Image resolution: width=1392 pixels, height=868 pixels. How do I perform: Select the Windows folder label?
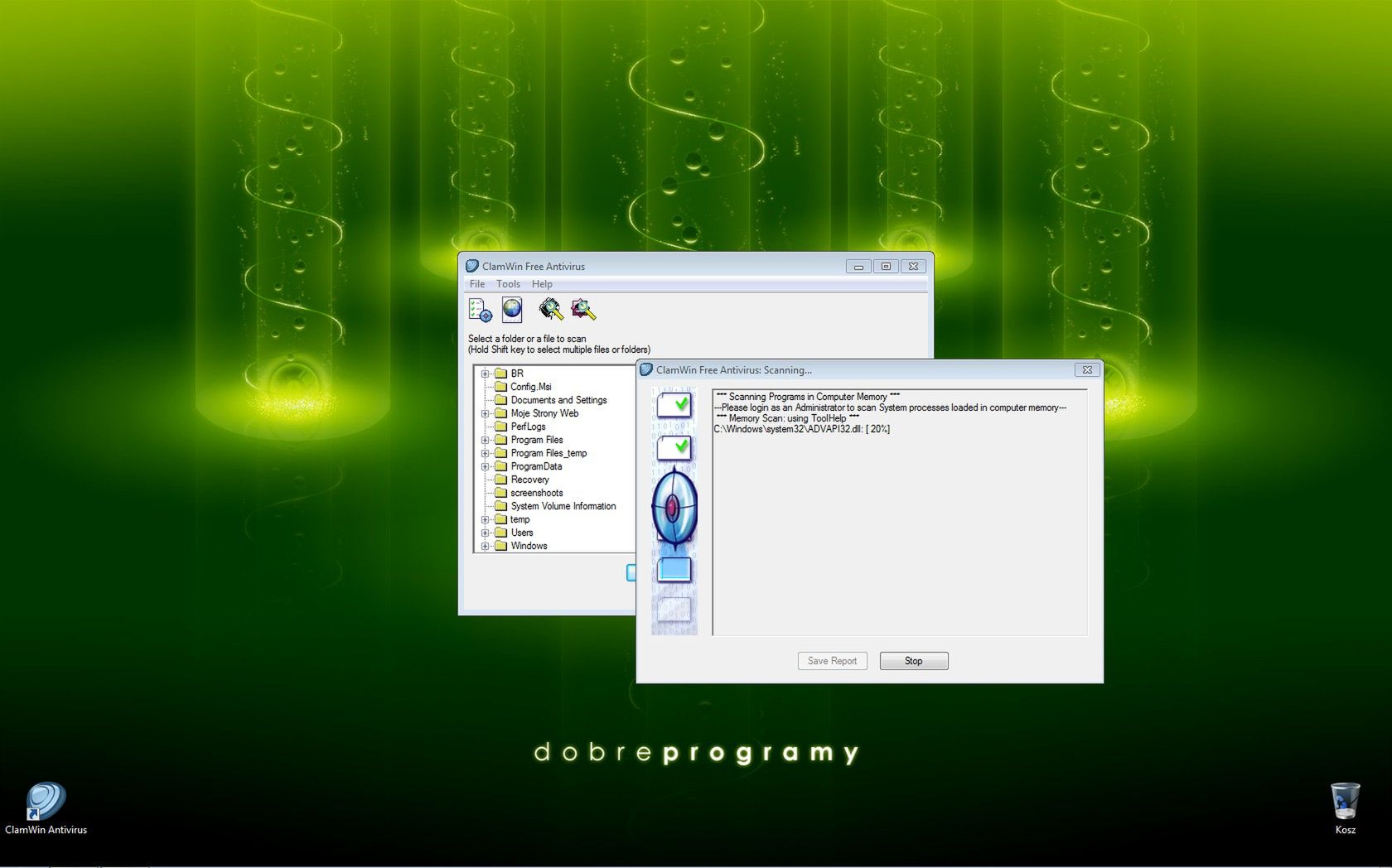pos(529,546)
